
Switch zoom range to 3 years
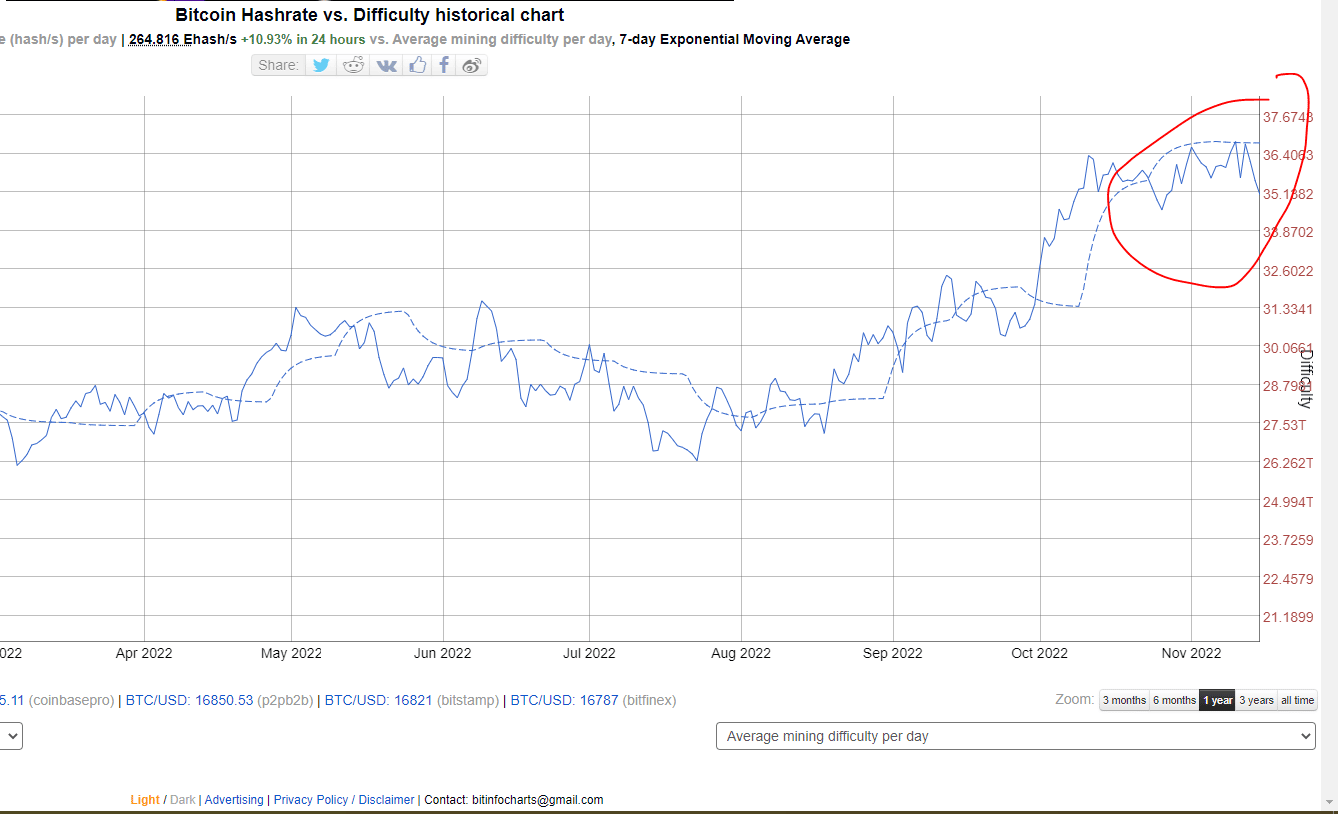[x=1256, y=700]
